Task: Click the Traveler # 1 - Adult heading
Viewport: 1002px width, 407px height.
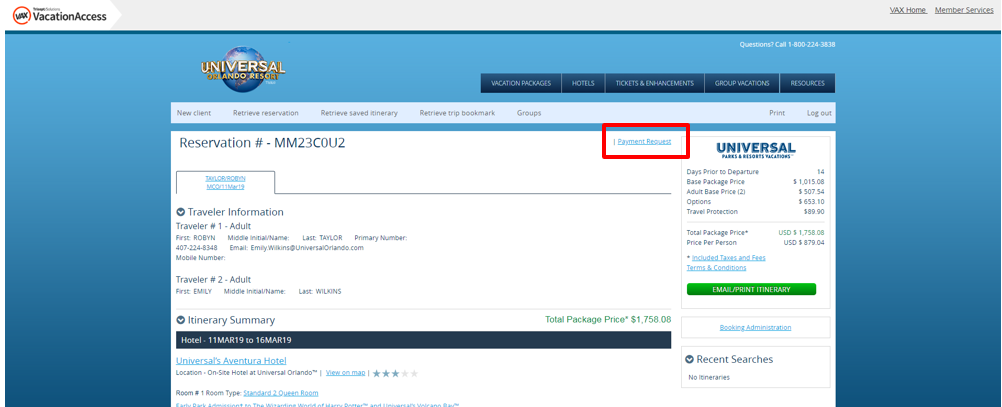Action: pos(213,226)
